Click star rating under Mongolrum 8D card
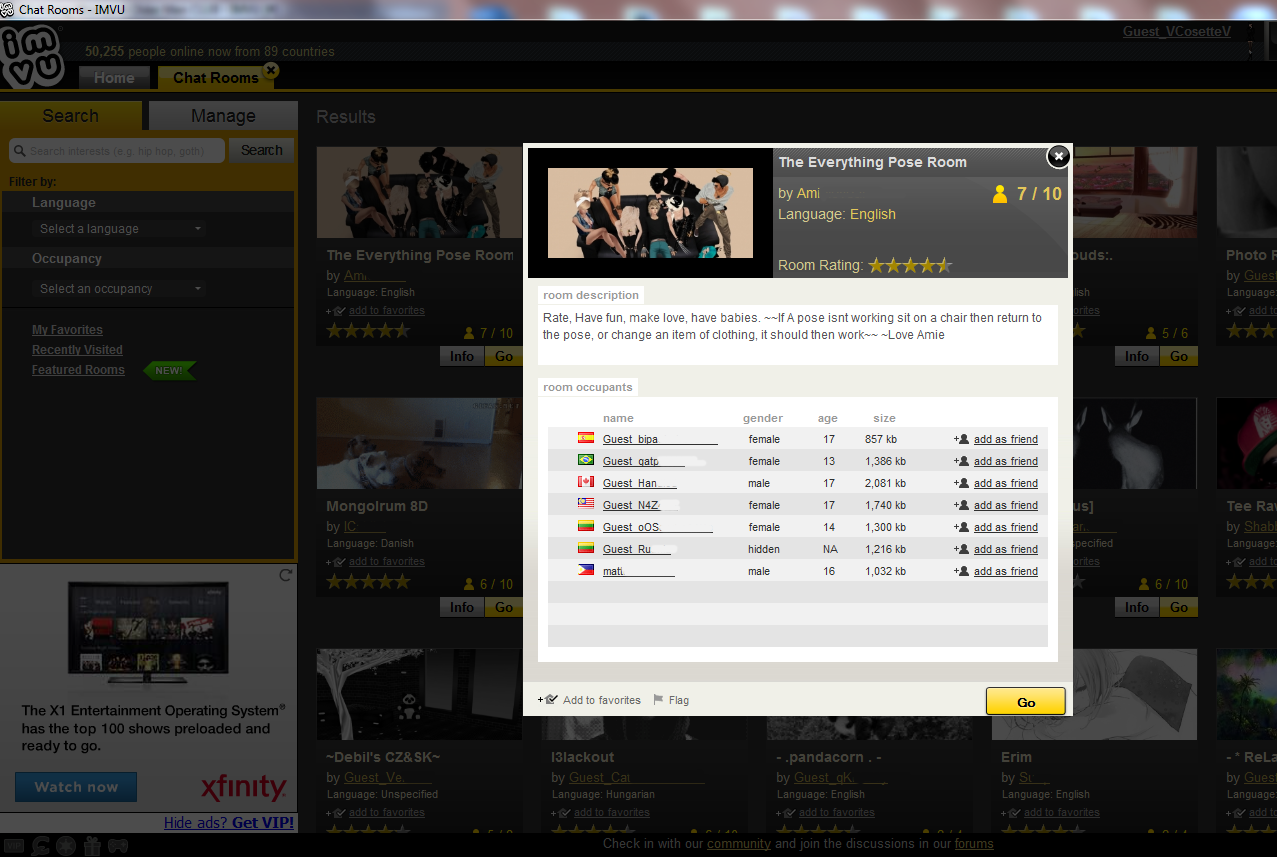Screen dimensions: 1277x857 (x=369, y=582)
